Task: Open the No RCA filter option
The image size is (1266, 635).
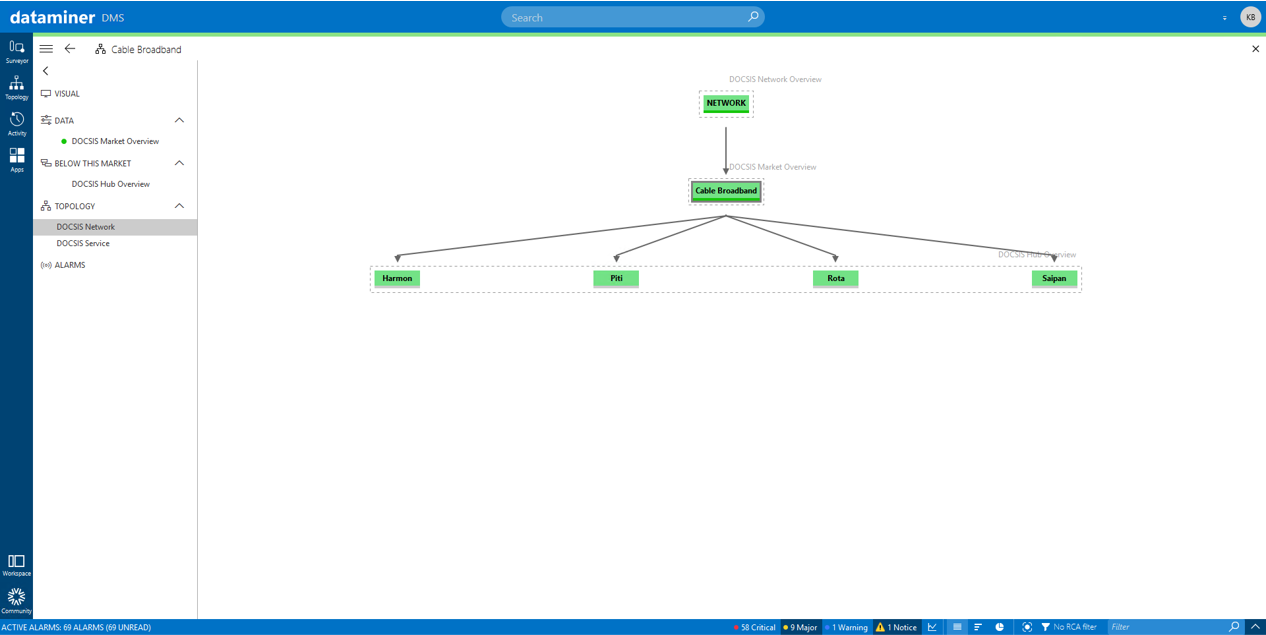Action: (1068, 627)
